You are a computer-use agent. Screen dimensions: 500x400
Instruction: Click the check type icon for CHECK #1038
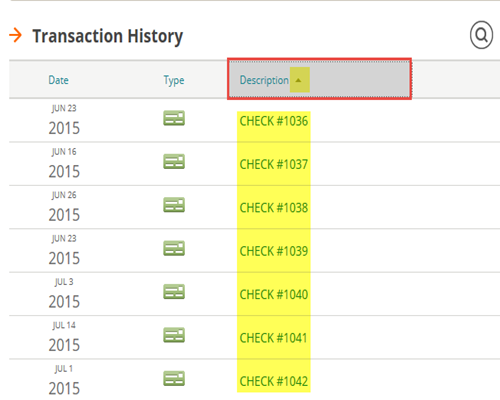174,205
